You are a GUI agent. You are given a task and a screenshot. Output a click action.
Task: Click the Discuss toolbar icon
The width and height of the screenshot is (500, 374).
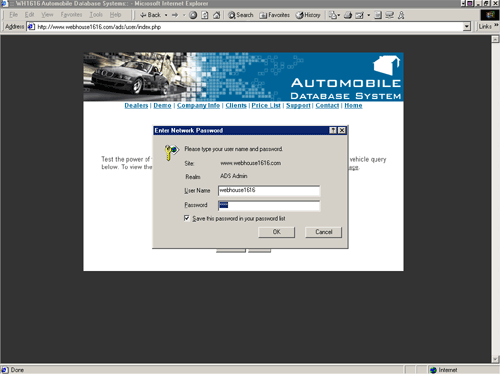[378, 15]
